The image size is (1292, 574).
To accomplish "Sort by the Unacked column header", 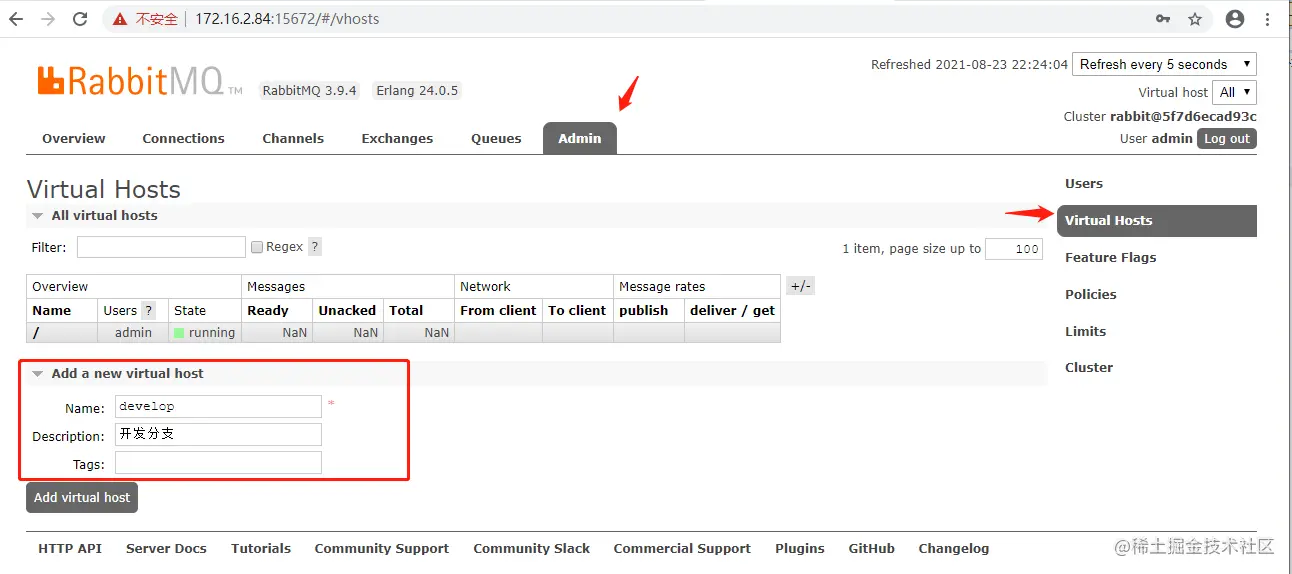I will [x=347, y=311].
